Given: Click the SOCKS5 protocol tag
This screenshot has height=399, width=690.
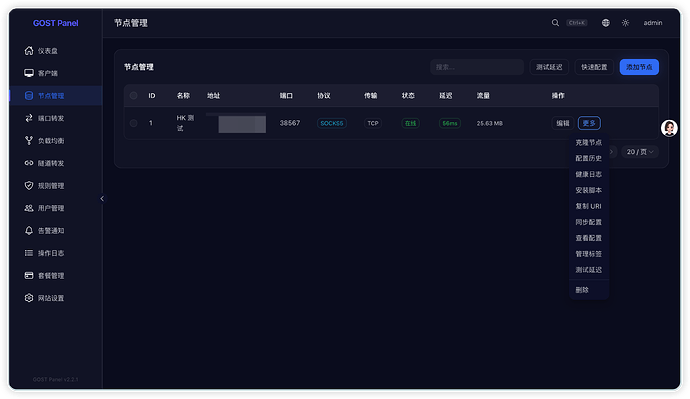Looking at the screenshot, I should coord(332,123).
